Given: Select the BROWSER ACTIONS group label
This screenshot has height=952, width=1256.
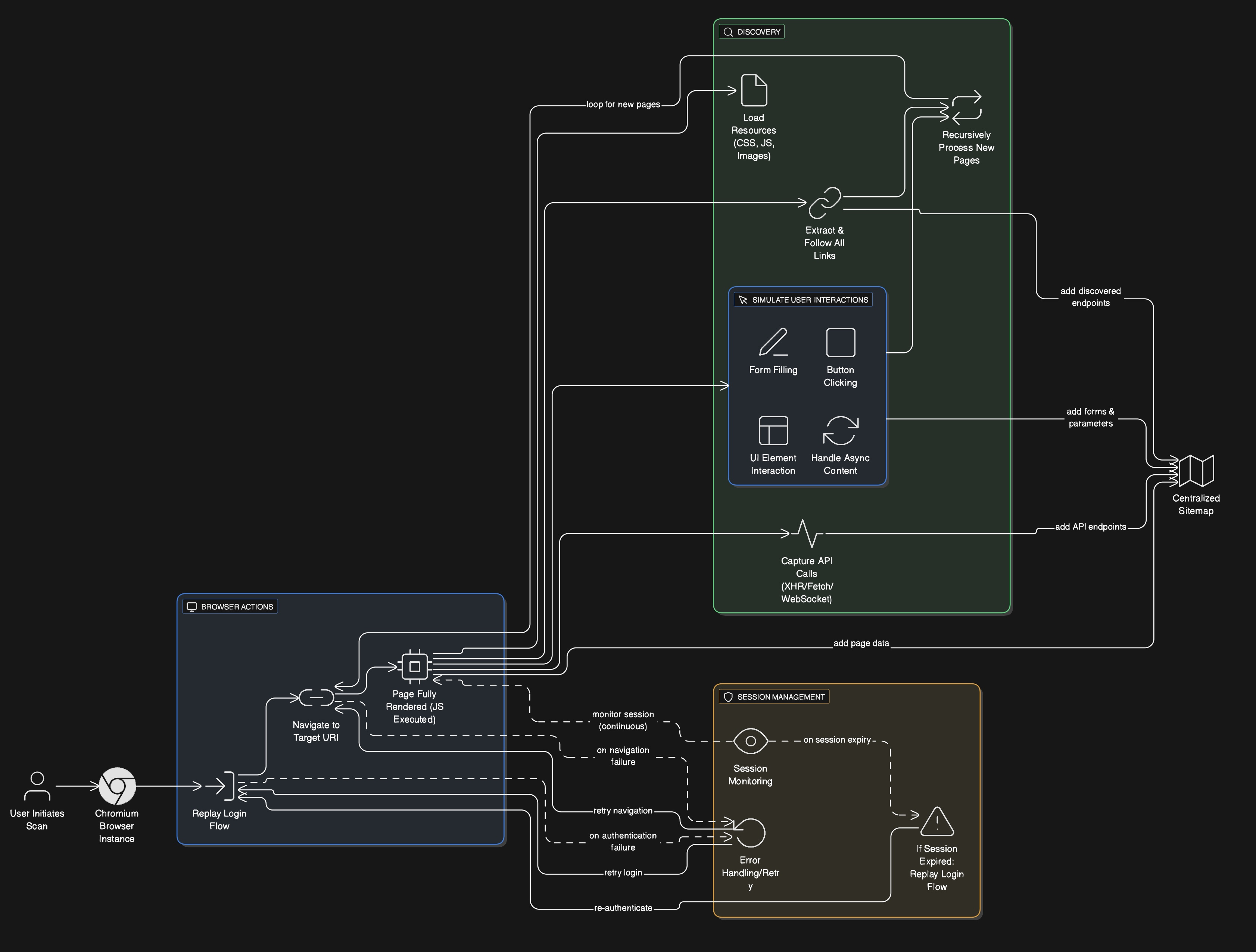Looking at the screenshot, I should click(x=237, y=607).
